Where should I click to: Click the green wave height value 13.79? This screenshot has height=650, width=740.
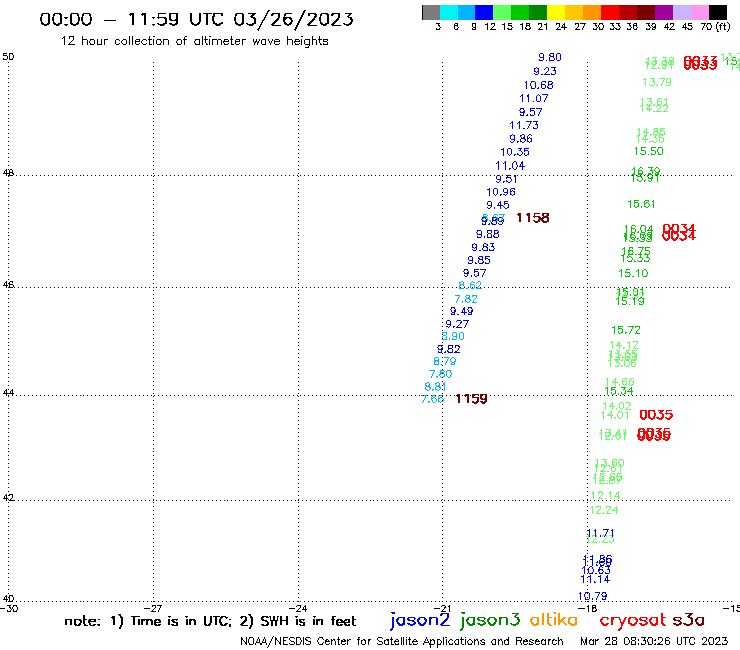[x=656, y=82]
